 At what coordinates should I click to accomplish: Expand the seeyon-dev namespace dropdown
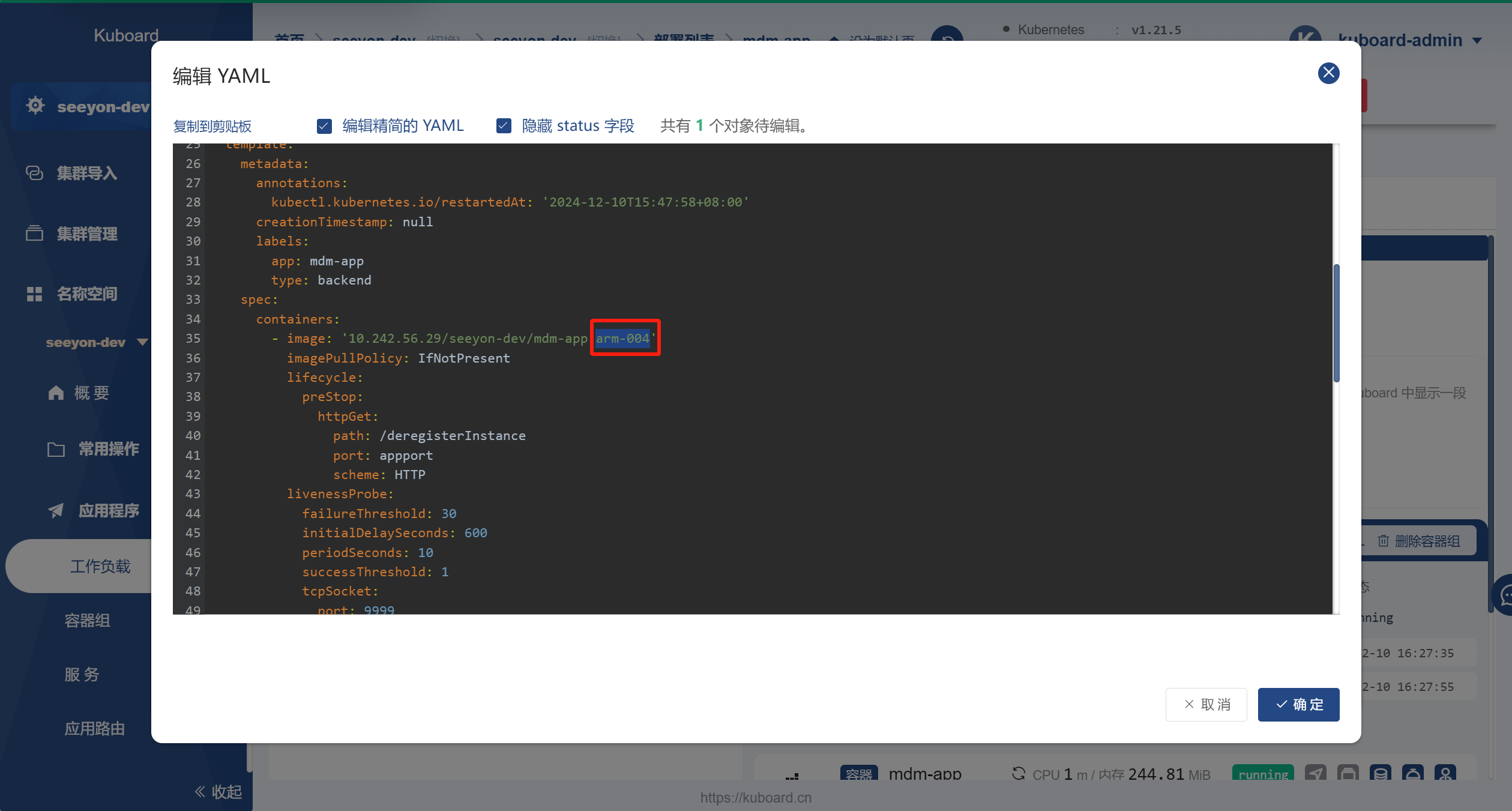pos(142,342)
